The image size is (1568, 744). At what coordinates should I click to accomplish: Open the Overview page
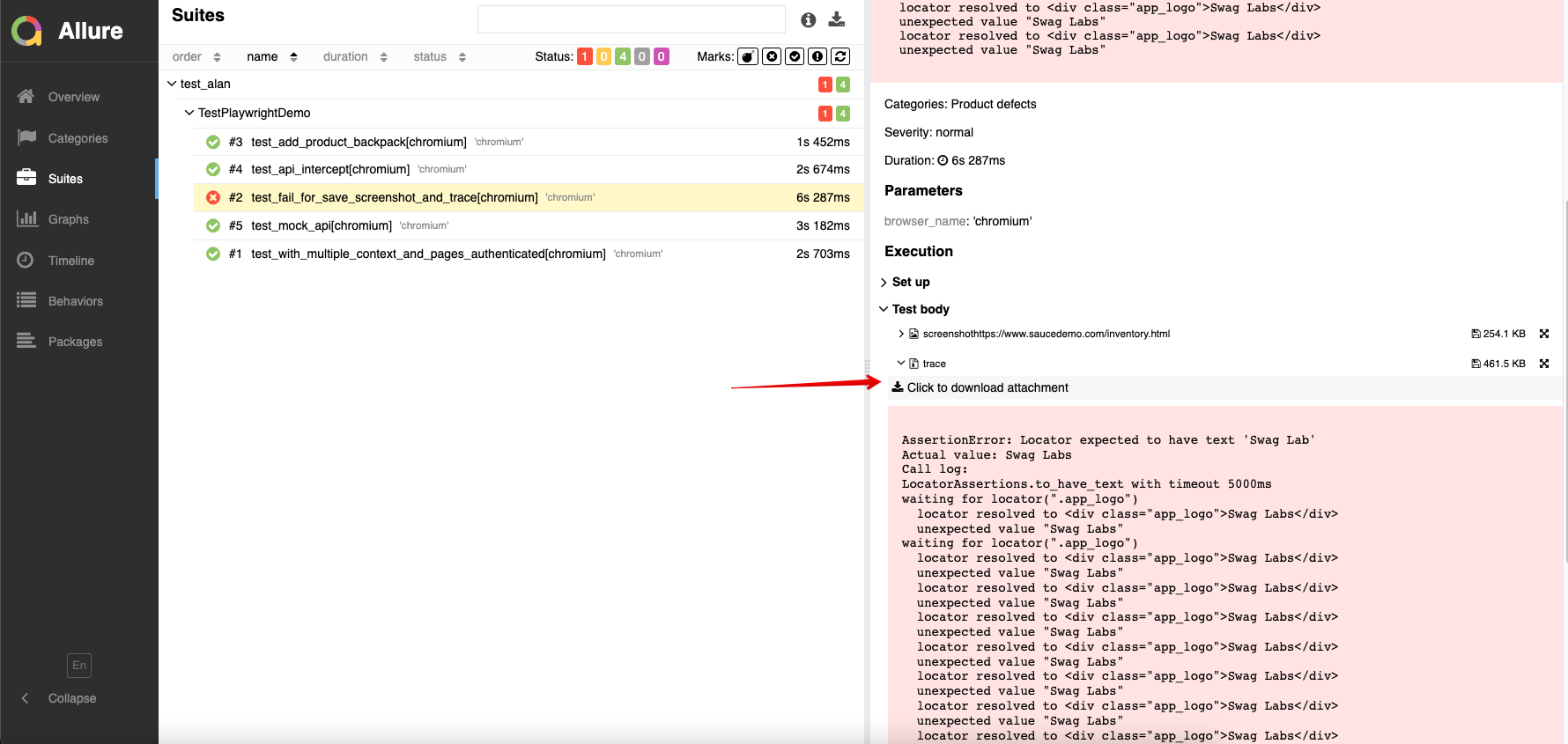click(74, 97)
